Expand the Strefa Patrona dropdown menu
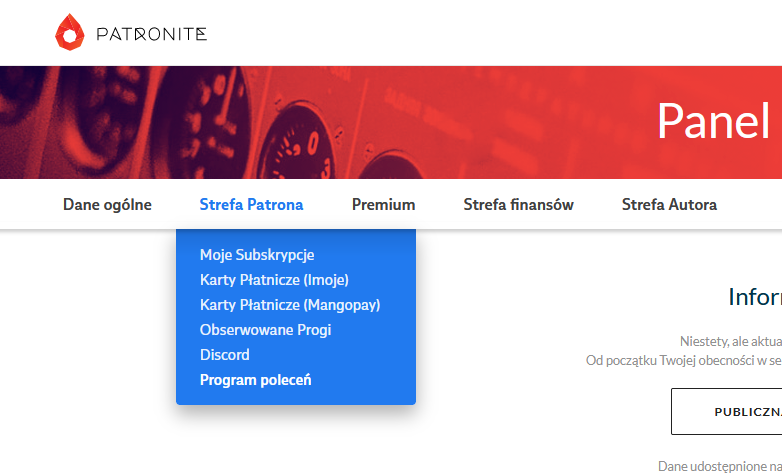Viewport: 782px width, 475px height. 251,205
